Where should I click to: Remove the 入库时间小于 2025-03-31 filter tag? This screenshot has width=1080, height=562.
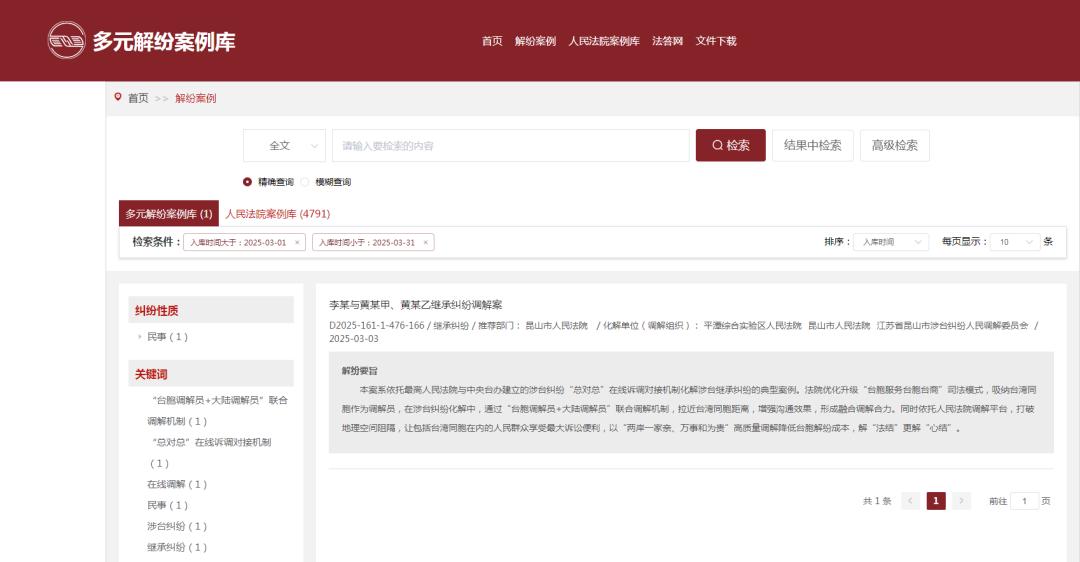(425, 242)
